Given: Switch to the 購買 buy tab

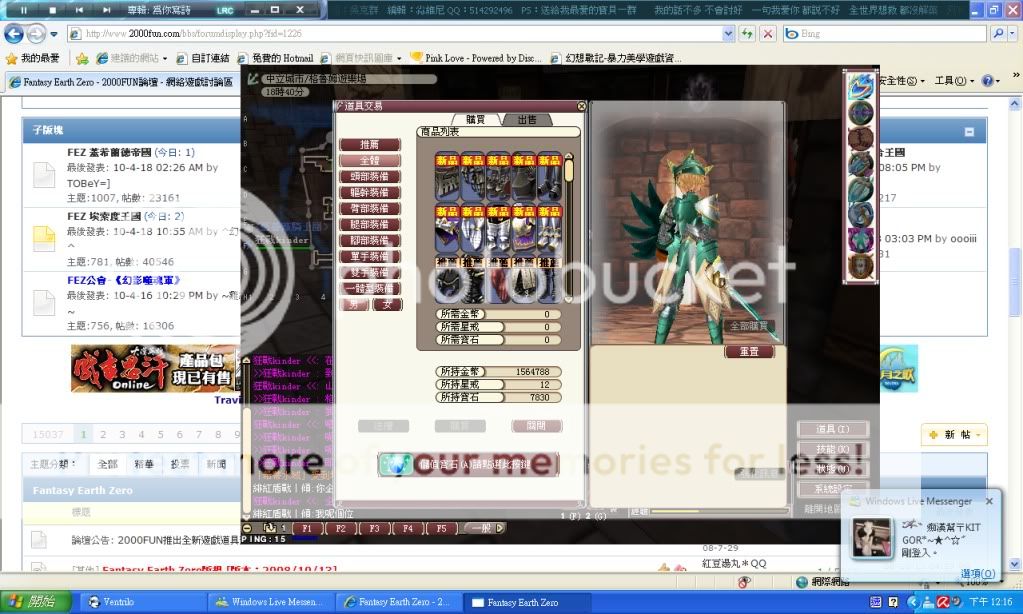Looking at the screenshot, I should (x=482, y=119).
